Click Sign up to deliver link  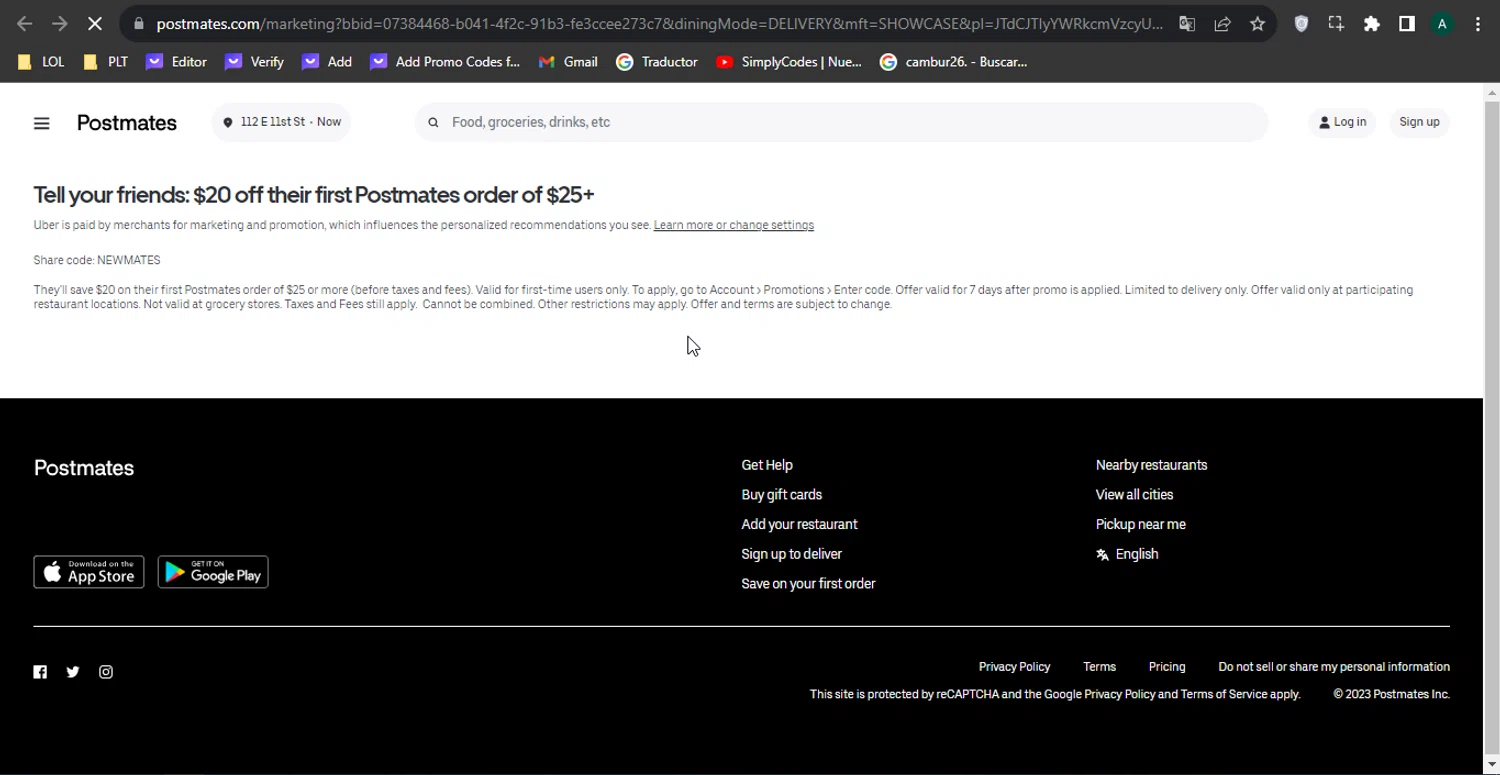pyautogui.click(x=791, y=554)
